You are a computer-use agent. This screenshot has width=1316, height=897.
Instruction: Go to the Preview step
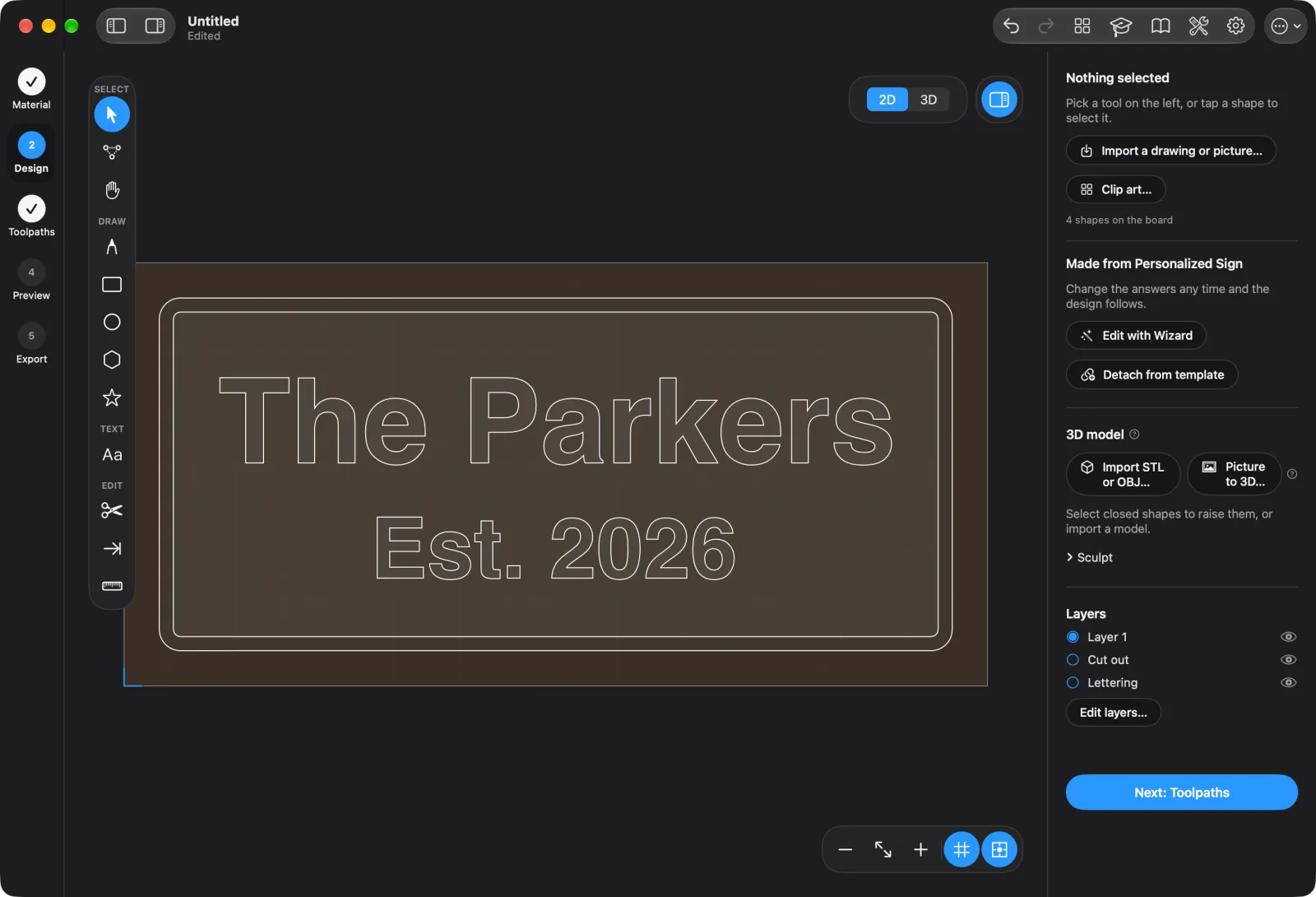coord(31,280)
